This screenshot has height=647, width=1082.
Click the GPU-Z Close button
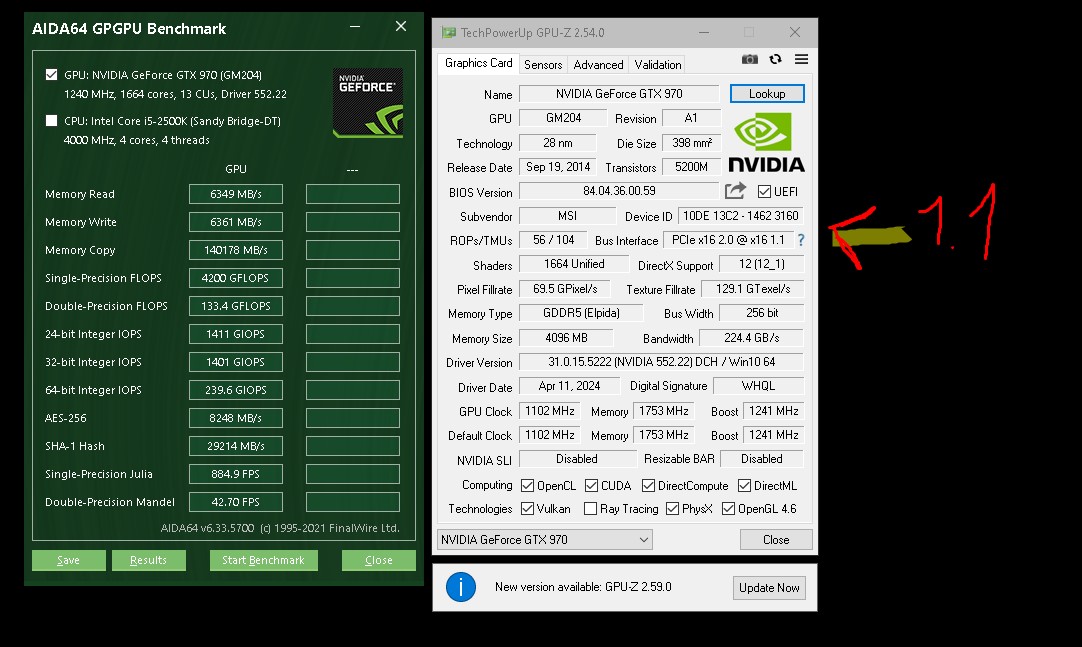pos(776,539)
